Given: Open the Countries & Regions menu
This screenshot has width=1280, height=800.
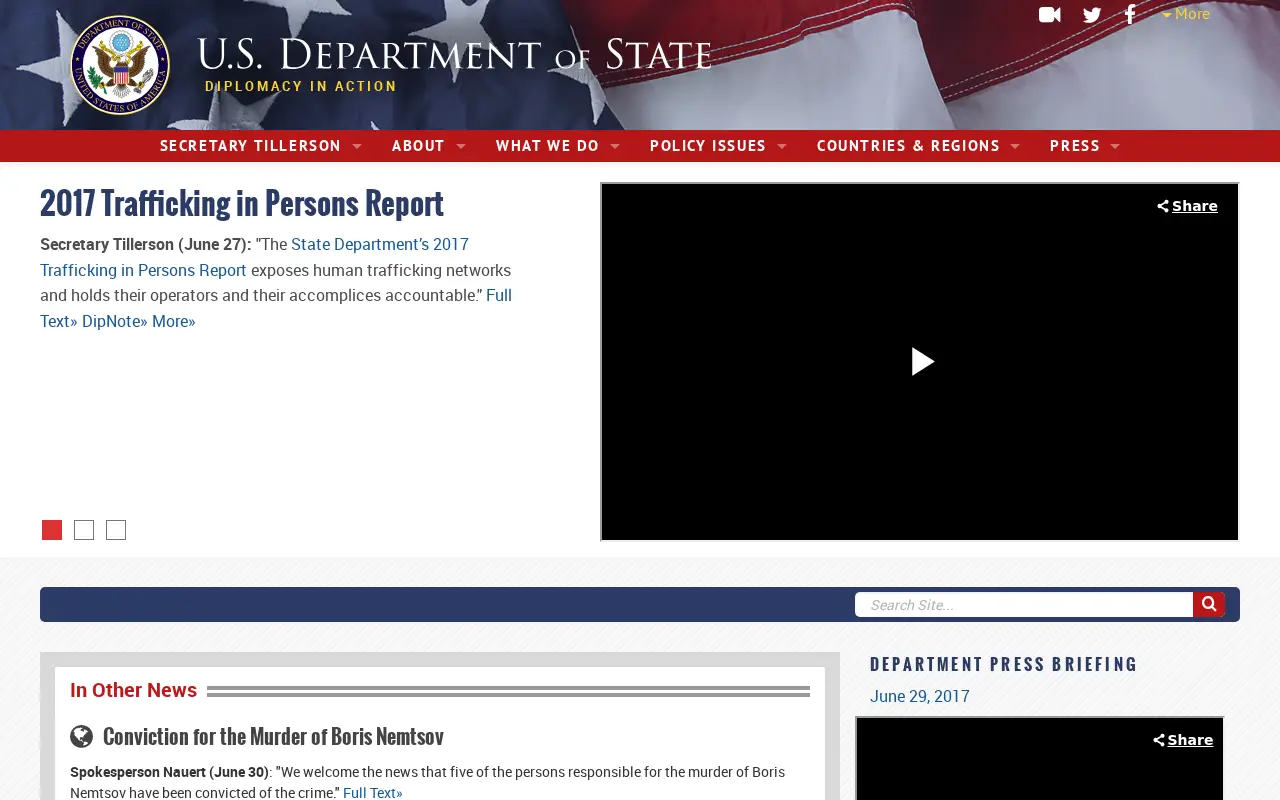Looking at the screenshot, I should (918, 146).
